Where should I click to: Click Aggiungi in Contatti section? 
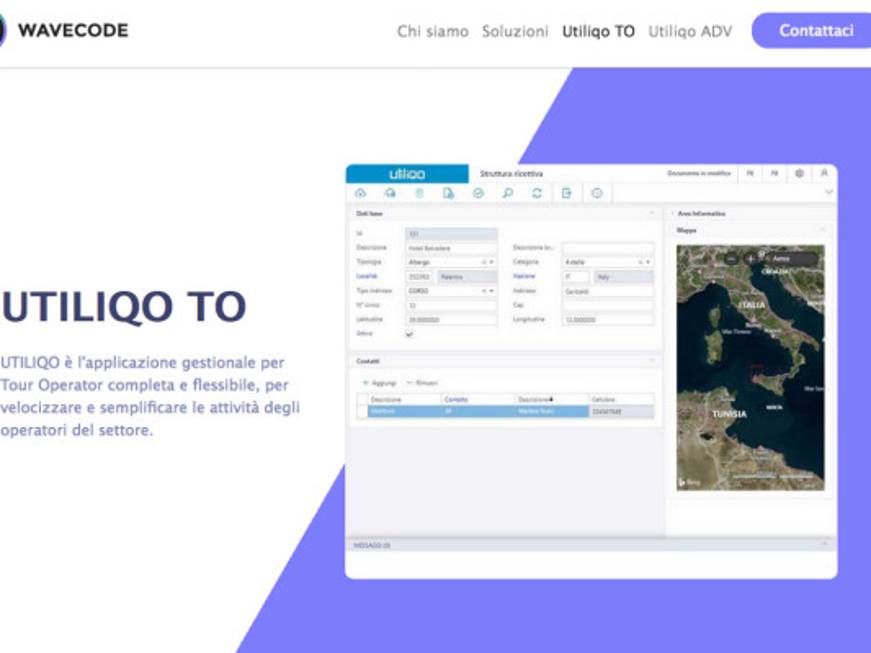click(379, 383)
